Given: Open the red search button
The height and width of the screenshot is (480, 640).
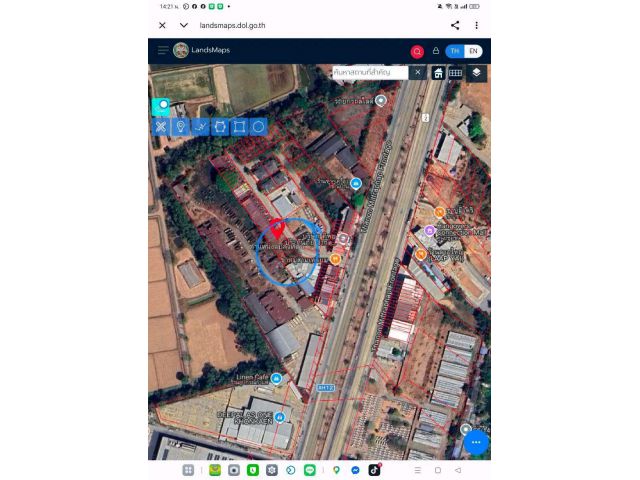Looking at the screenshot, I should tap(417, 51).
